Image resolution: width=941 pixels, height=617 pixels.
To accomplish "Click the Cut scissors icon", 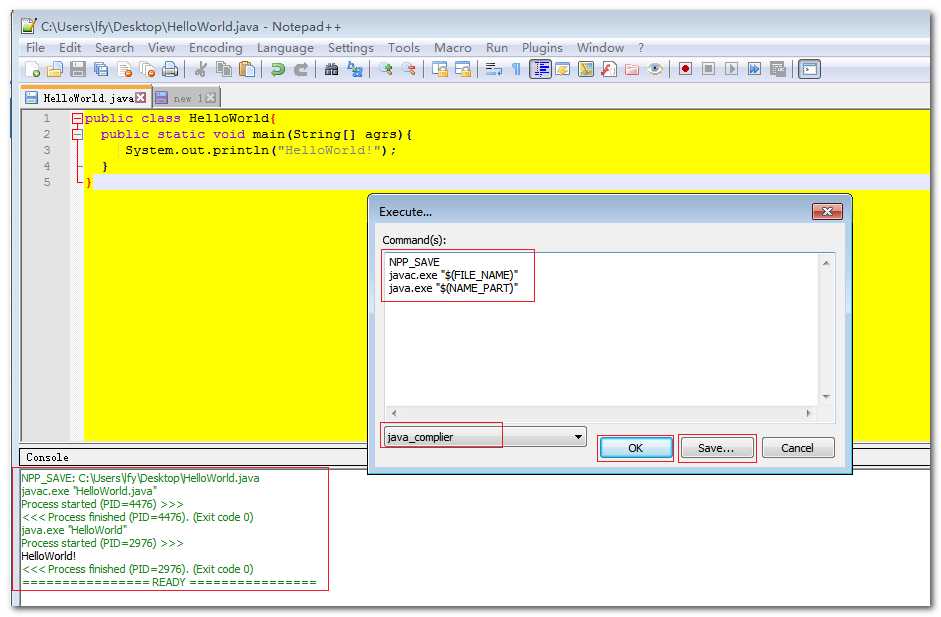I will tap(200, 70).
